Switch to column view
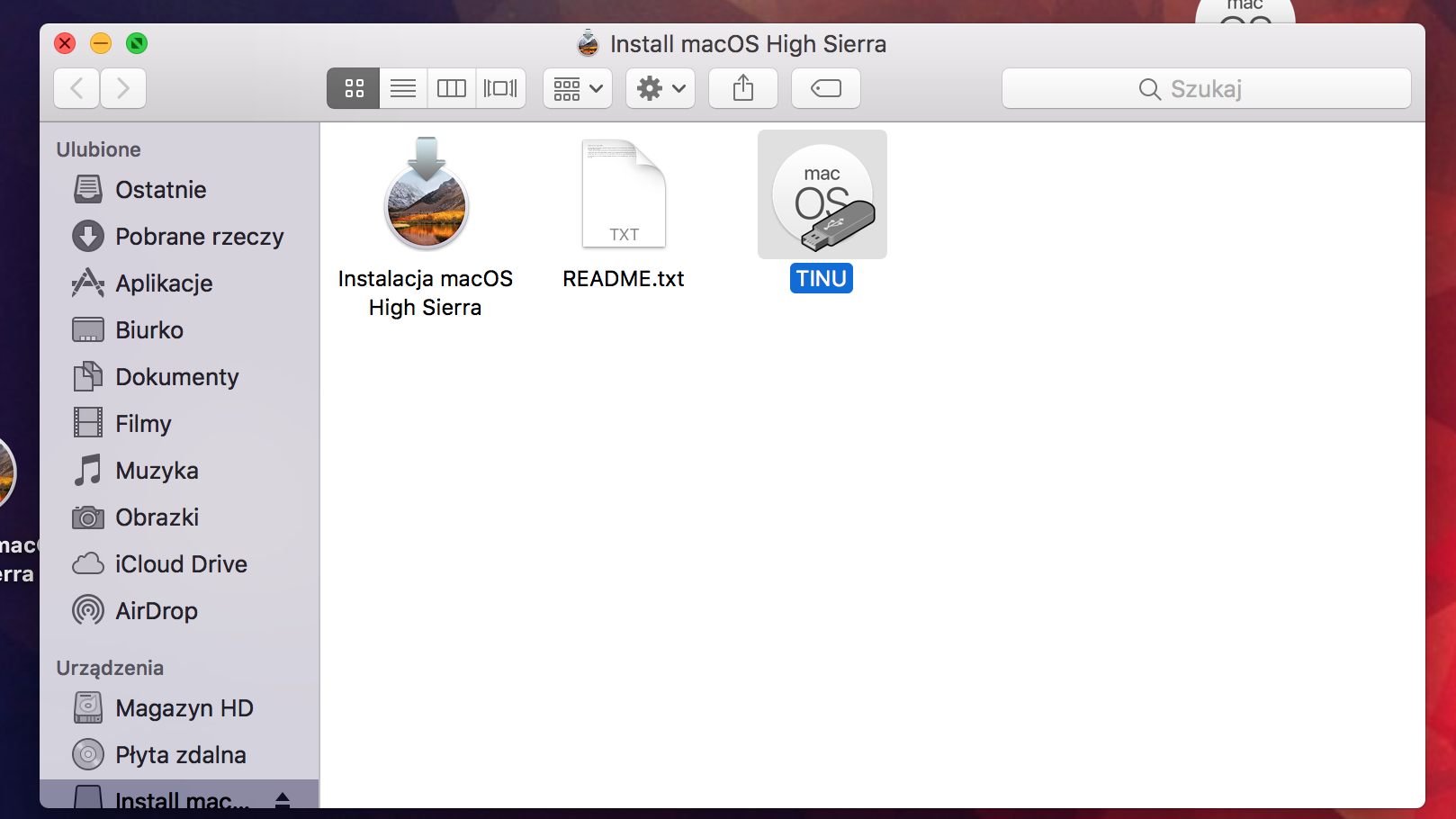The width and height of the screenshot is (1456, 819). (452, 88)
